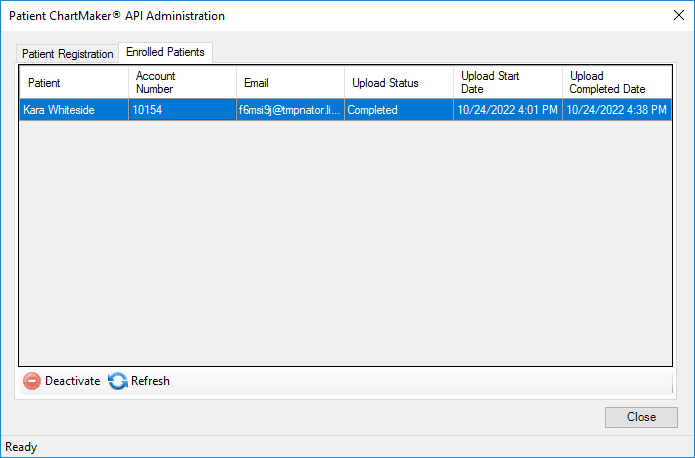Sort by Upload Completed Date header
The height and width of the screenshot is (458, 695).
pyautogui.click(x=617, y=82)
